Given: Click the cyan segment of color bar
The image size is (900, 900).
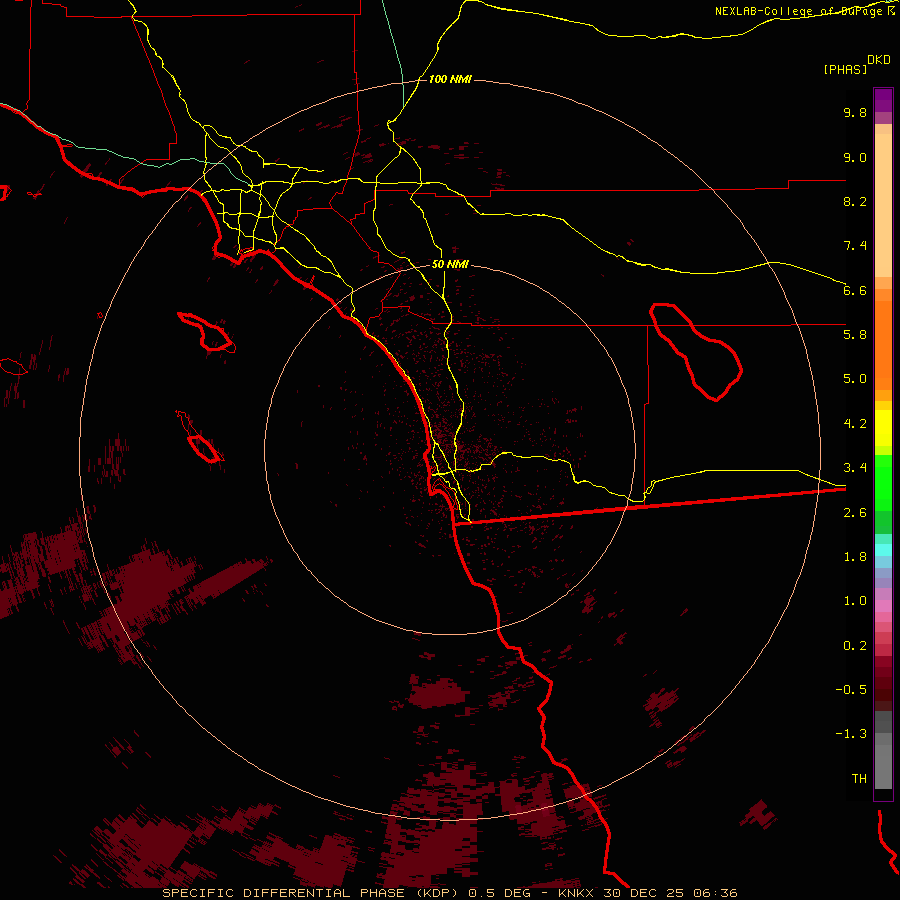Looking at the screenshot, I should pyautogui.click(x=883, y=550).
